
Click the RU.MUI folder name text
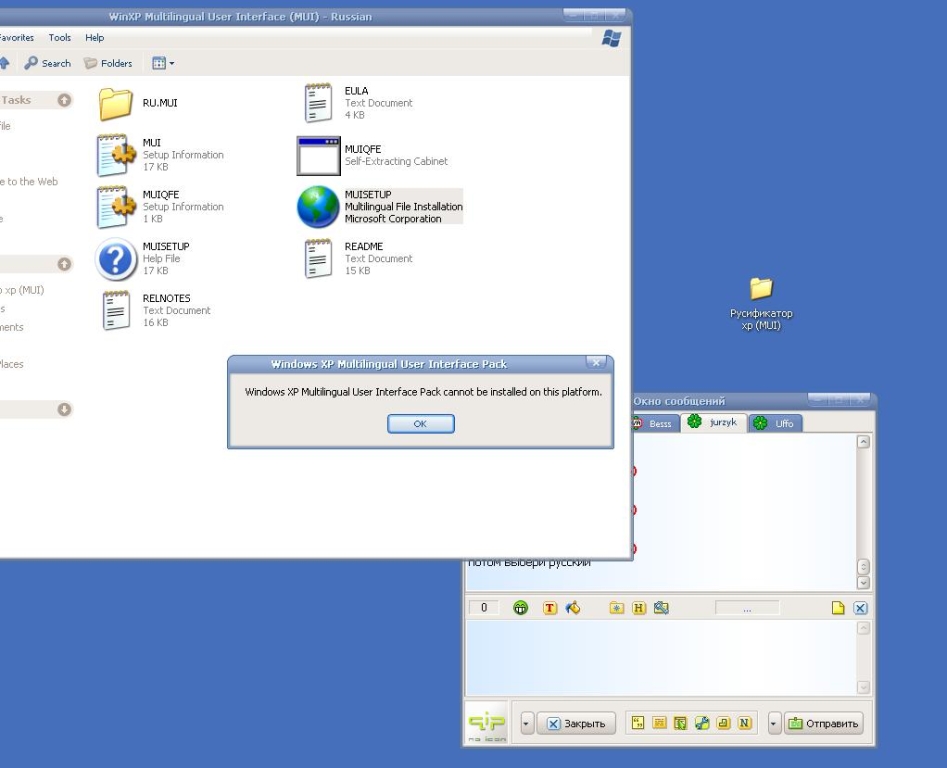click(160, 103)
